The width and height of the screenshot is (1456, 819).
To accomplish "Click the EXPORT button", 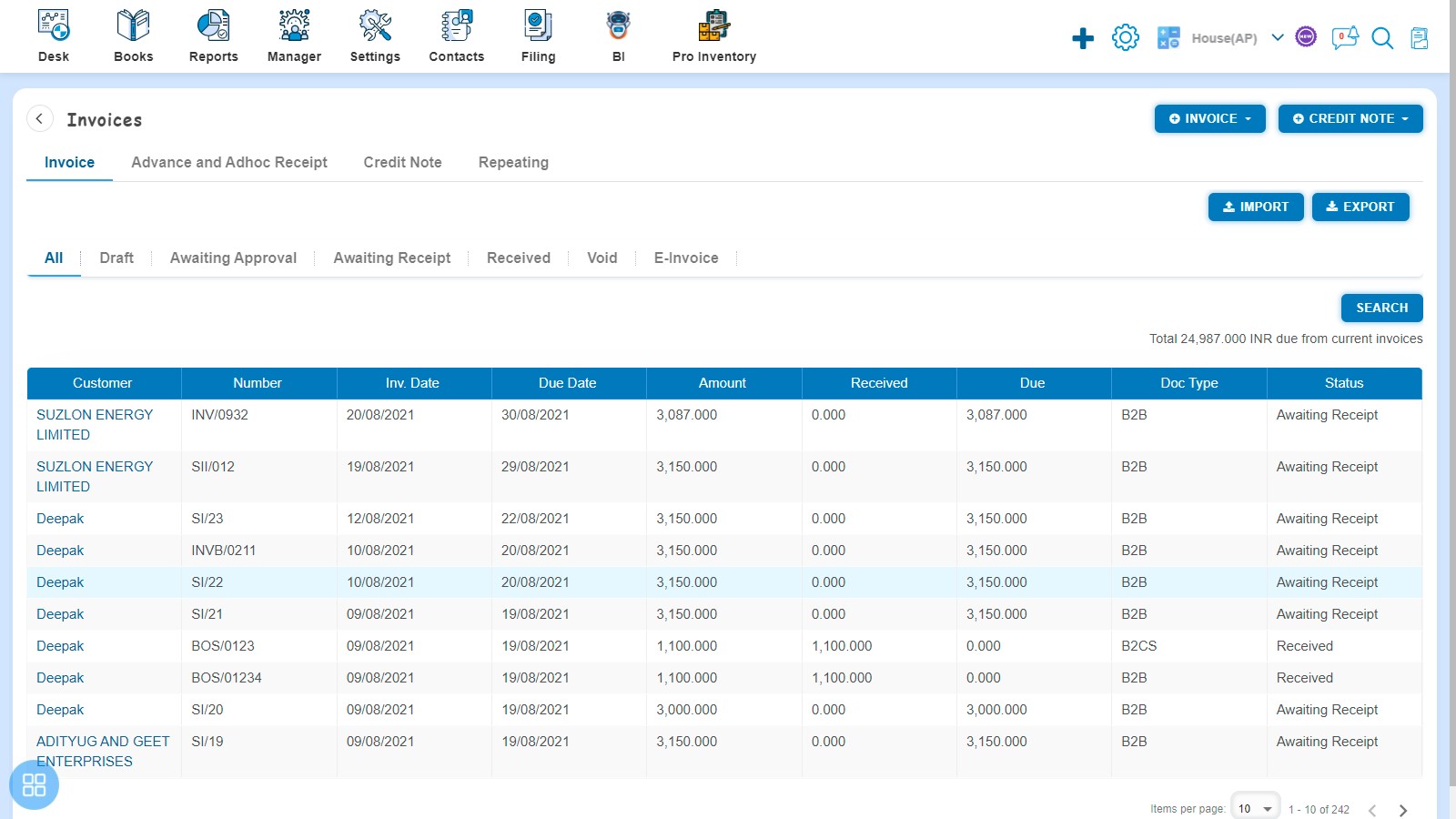I will [1360, 207].
